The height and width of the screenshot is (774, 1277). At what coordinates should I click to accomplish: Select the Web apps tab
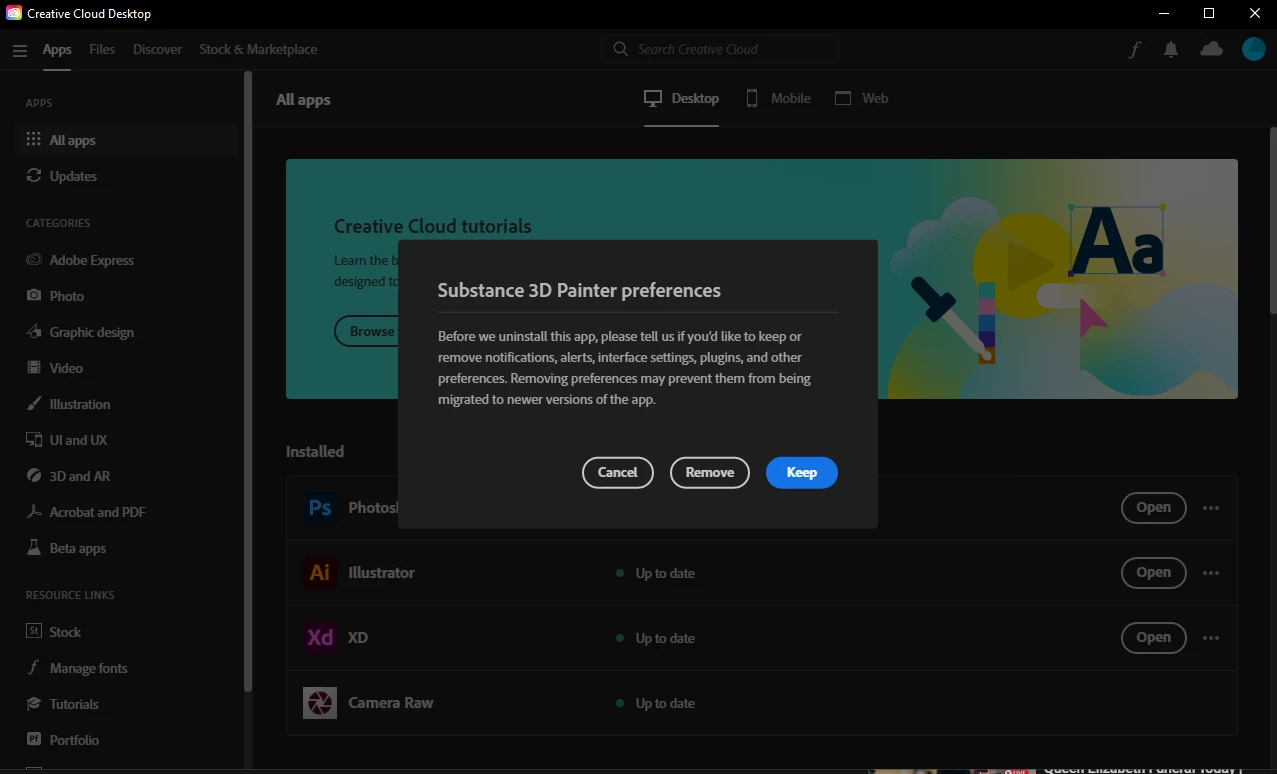point(861,98)
